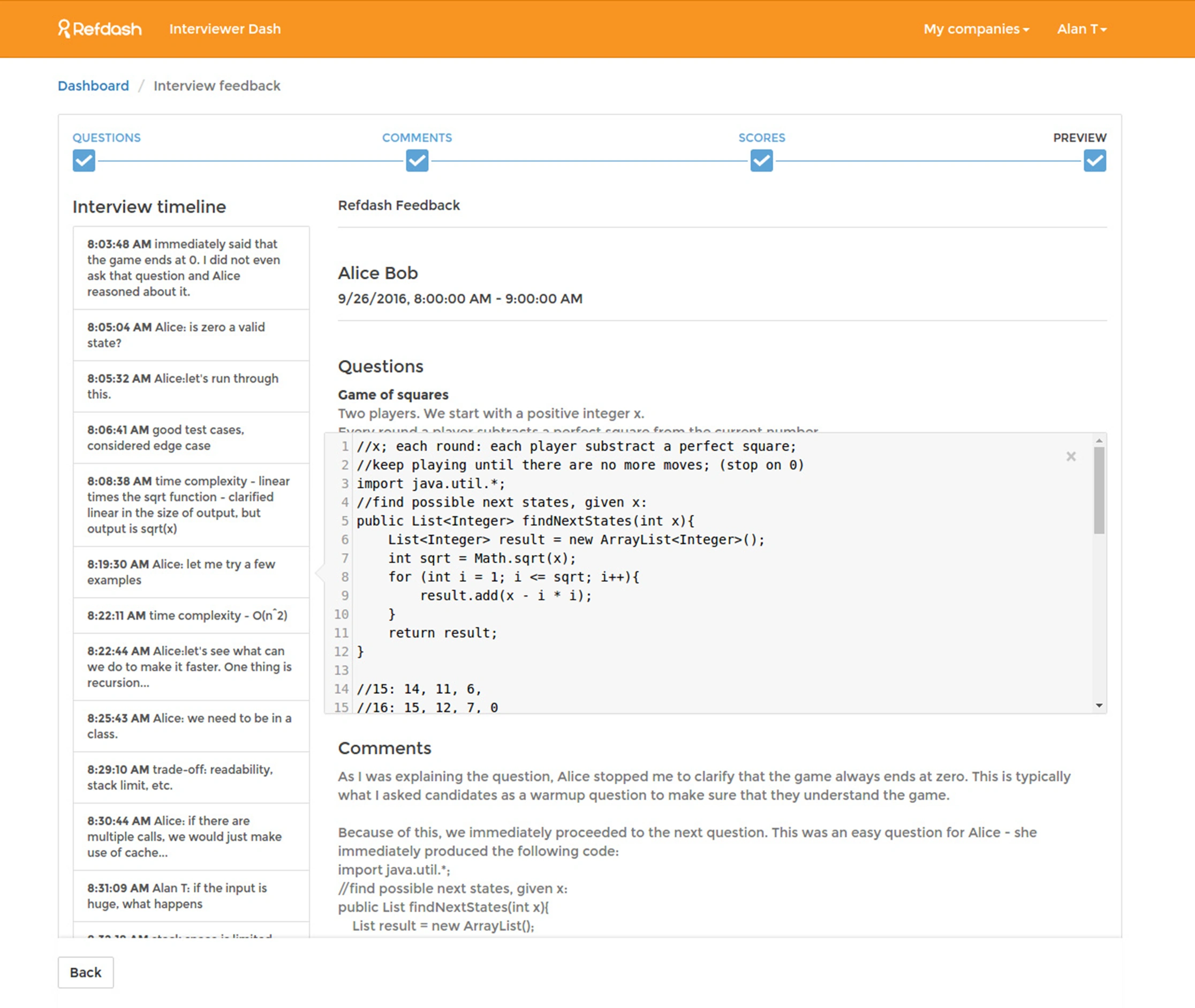Screen dimensions: 1195x1008
Task: Toggle the Scores step checkmark
Action: [761, 161]
